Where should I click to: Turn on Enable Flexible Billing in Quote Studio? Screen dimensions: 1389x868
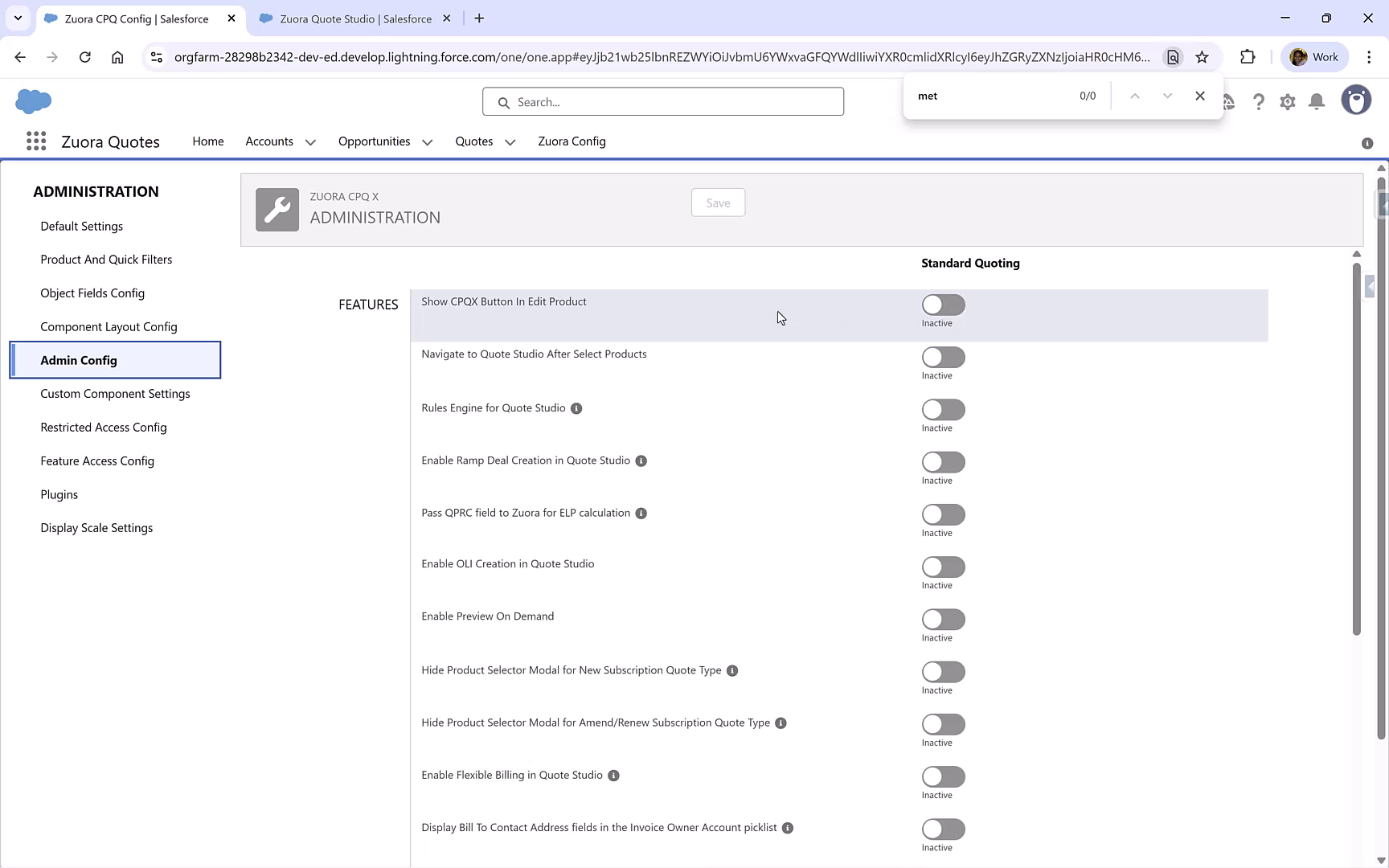tap(943, 776)
